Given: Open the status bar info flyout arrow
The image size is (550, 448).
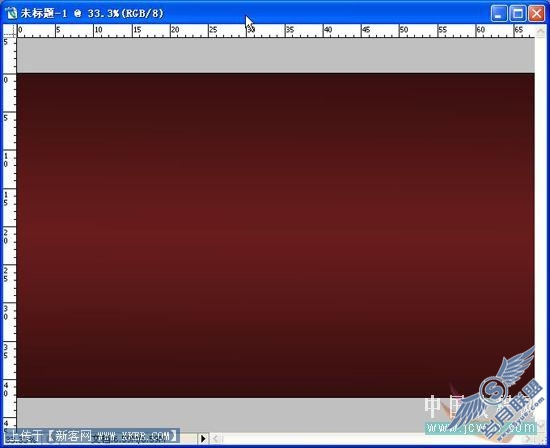Looking at the screenshot, I should coord(203,438).
